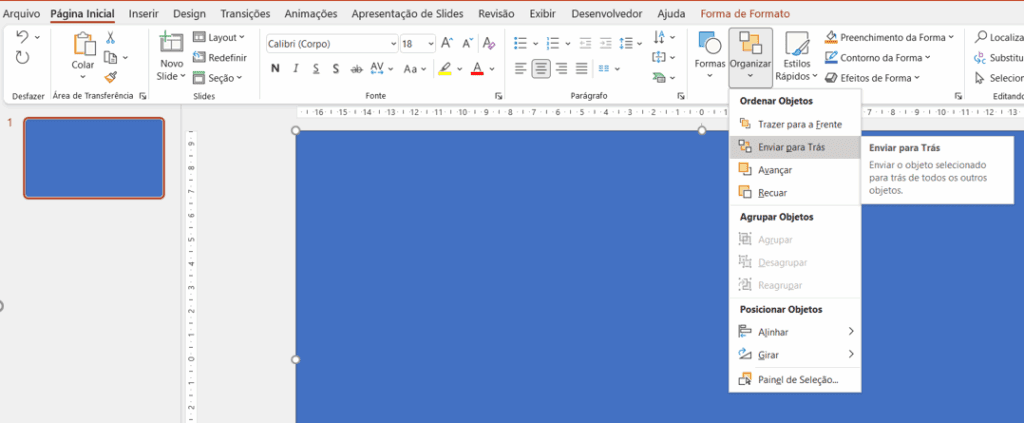
Task: Open Painel de Seleção...
Action: [x=795, y=379]
